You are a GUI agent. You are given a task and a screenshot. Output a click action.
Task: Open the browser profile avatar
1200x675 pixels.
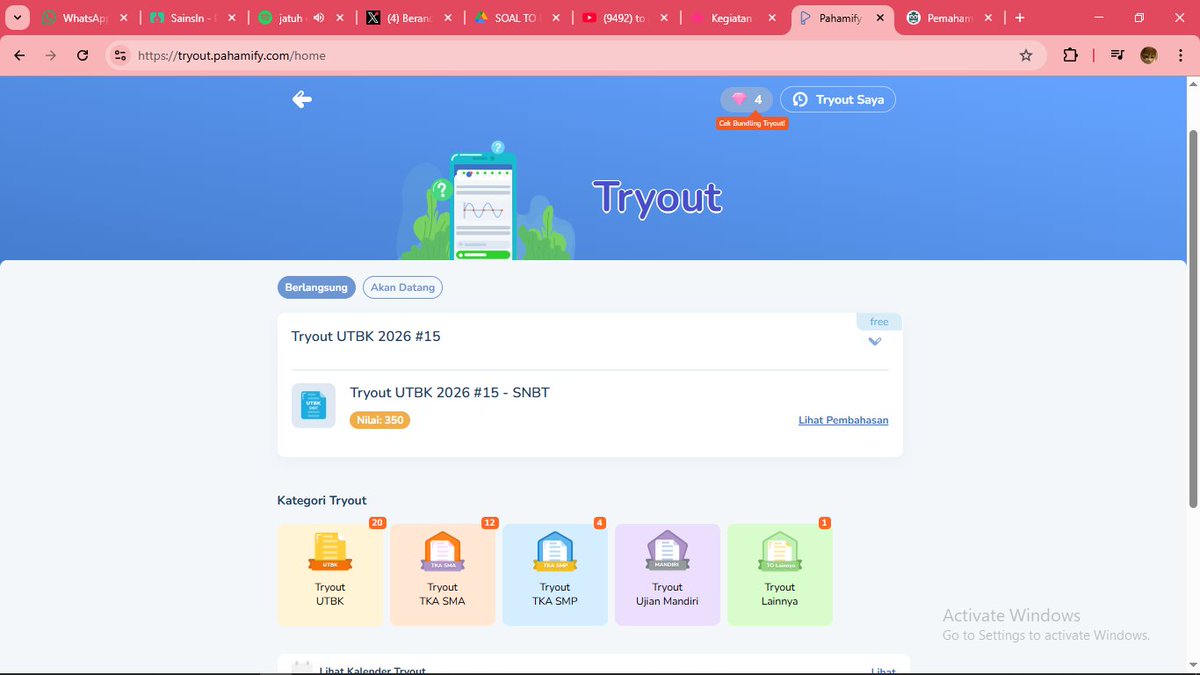pos(1149,56)
